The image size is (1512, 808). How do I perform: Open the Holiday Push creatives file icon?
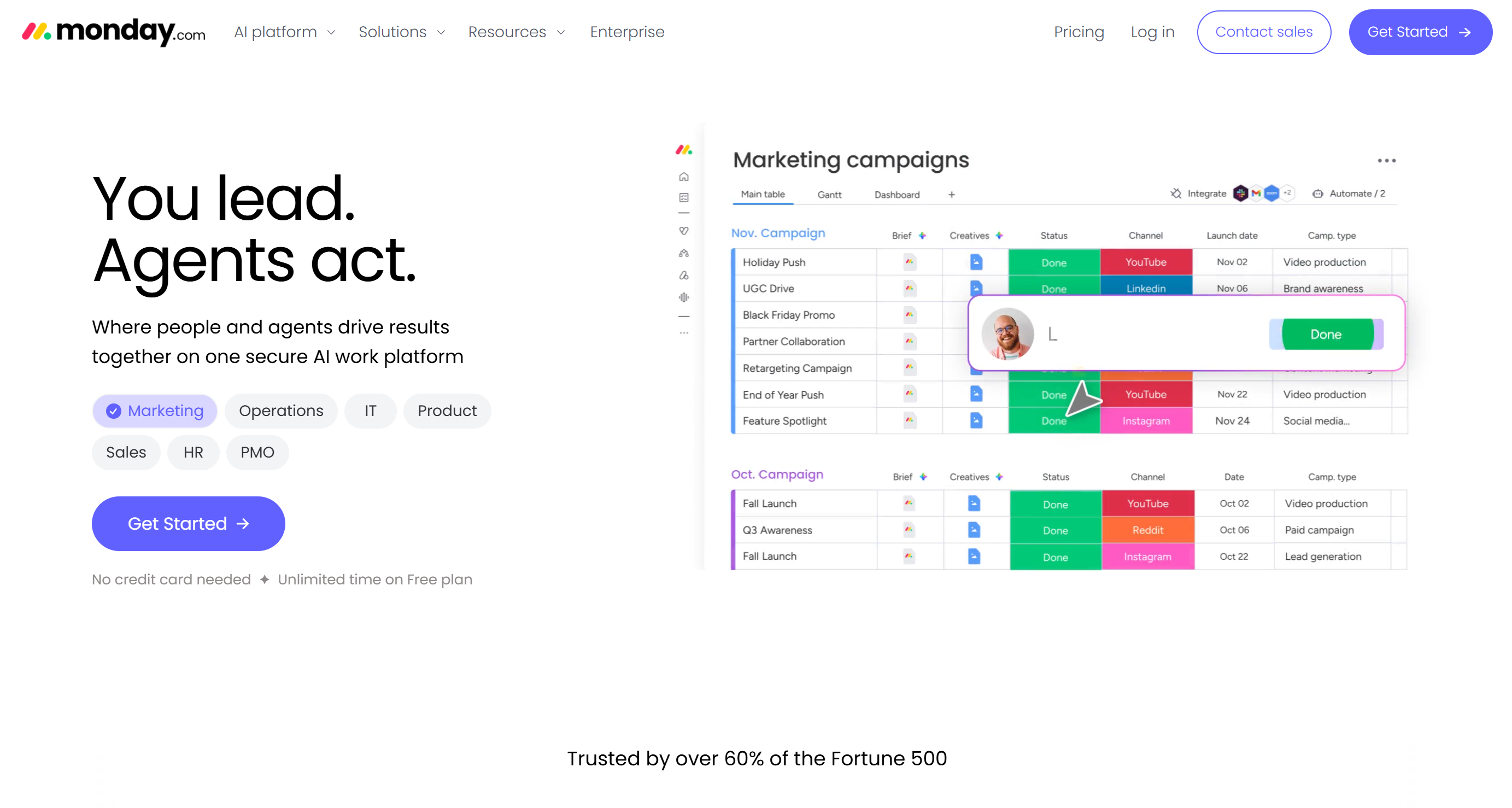tap(976, 262)
